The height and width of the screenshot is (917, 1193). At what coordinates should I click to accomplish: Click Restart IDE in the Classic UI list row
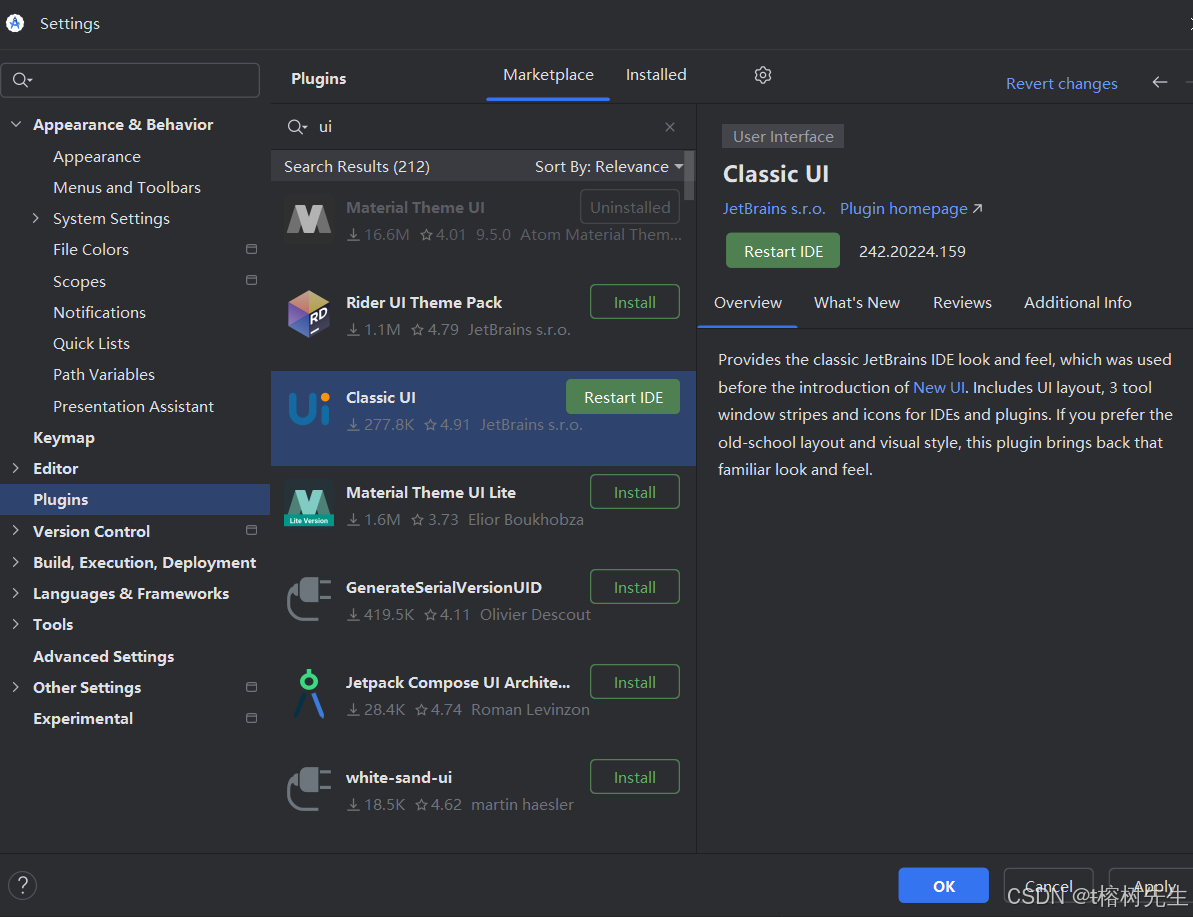click(x=623, y=397)
